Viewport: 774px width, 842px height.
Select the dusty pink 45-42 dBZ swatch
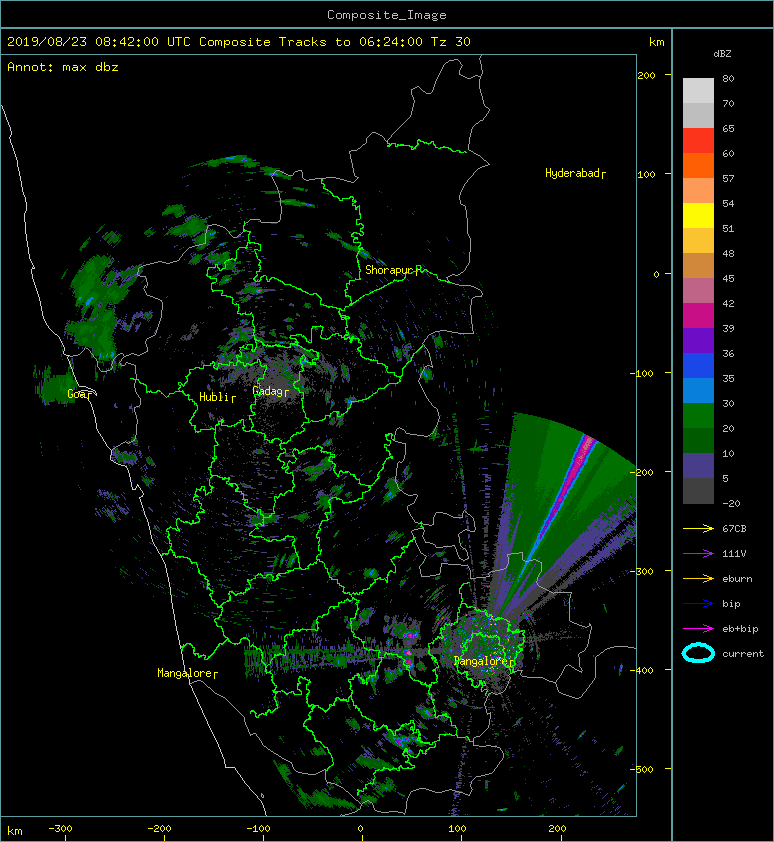[x=698, y=291]
